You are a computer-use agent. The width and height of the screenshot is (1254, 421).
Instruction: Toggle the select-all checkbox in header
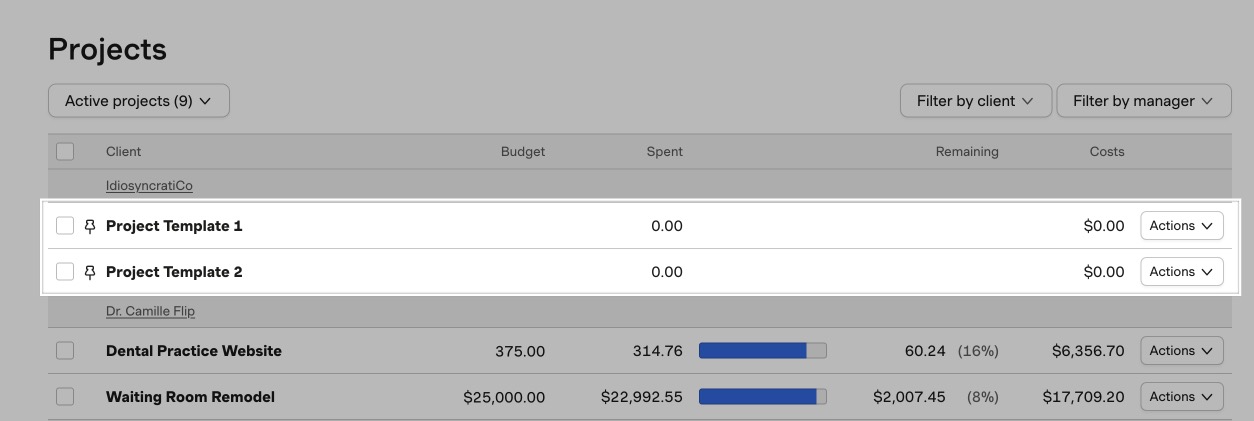pyautogui.click(x=65, y=152)
